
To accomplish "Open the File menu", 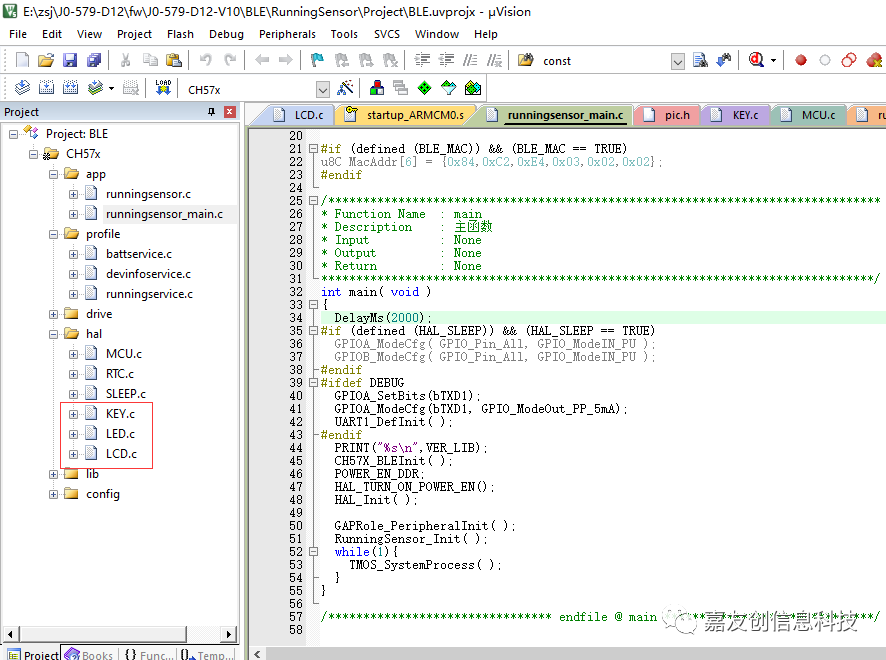I will (x=18, y=34).
